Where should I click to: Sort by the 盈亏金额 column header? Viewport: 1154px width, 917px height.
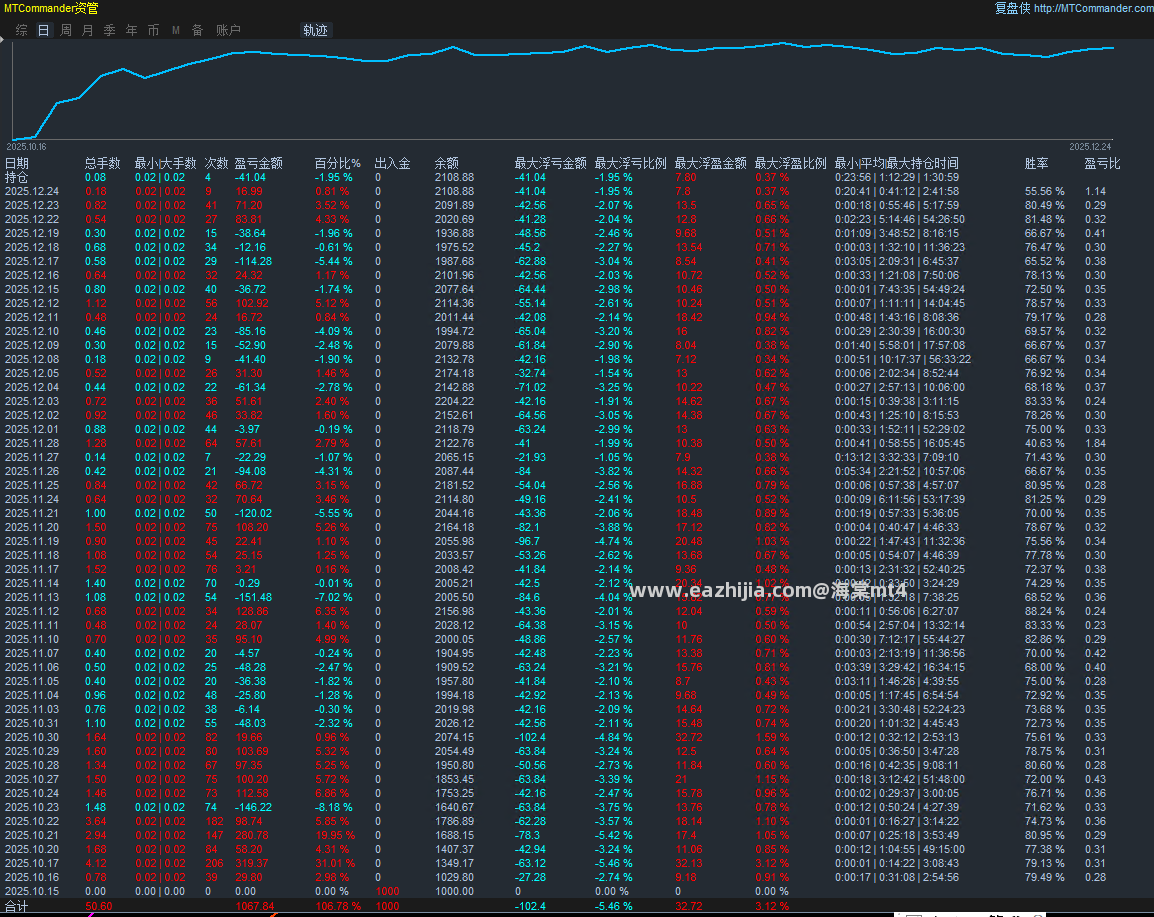coord(258,163)
